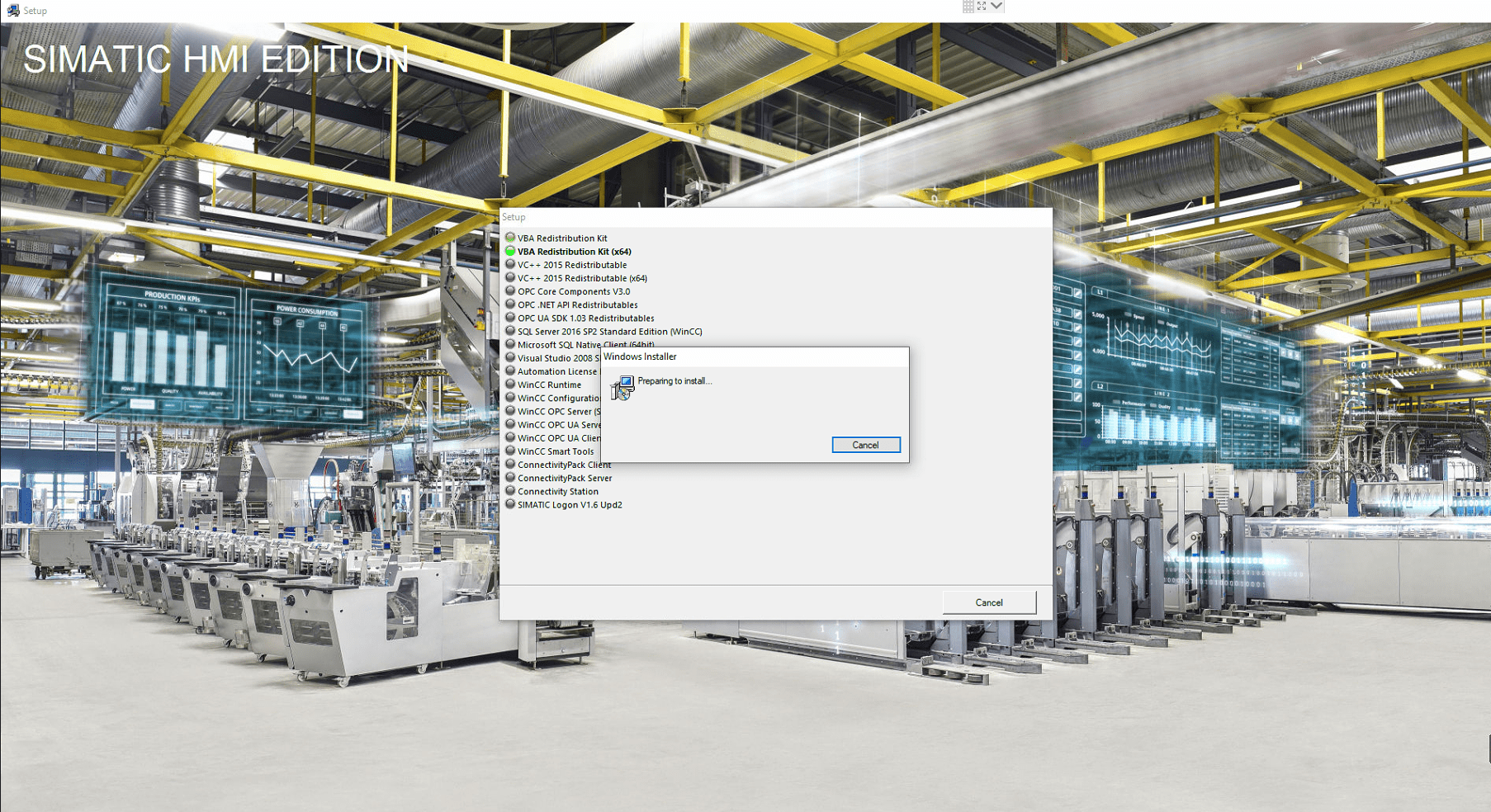Image resolution: width=1491 pixels, height=812 pixels.
Task: Click the Windows Installer dialog title bar
Action: 743,356
